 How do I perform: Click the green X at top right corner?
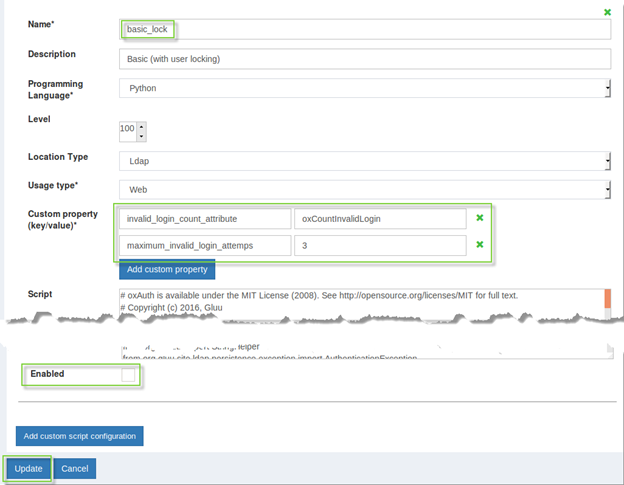pyautogui.click(x=607, y=12)
